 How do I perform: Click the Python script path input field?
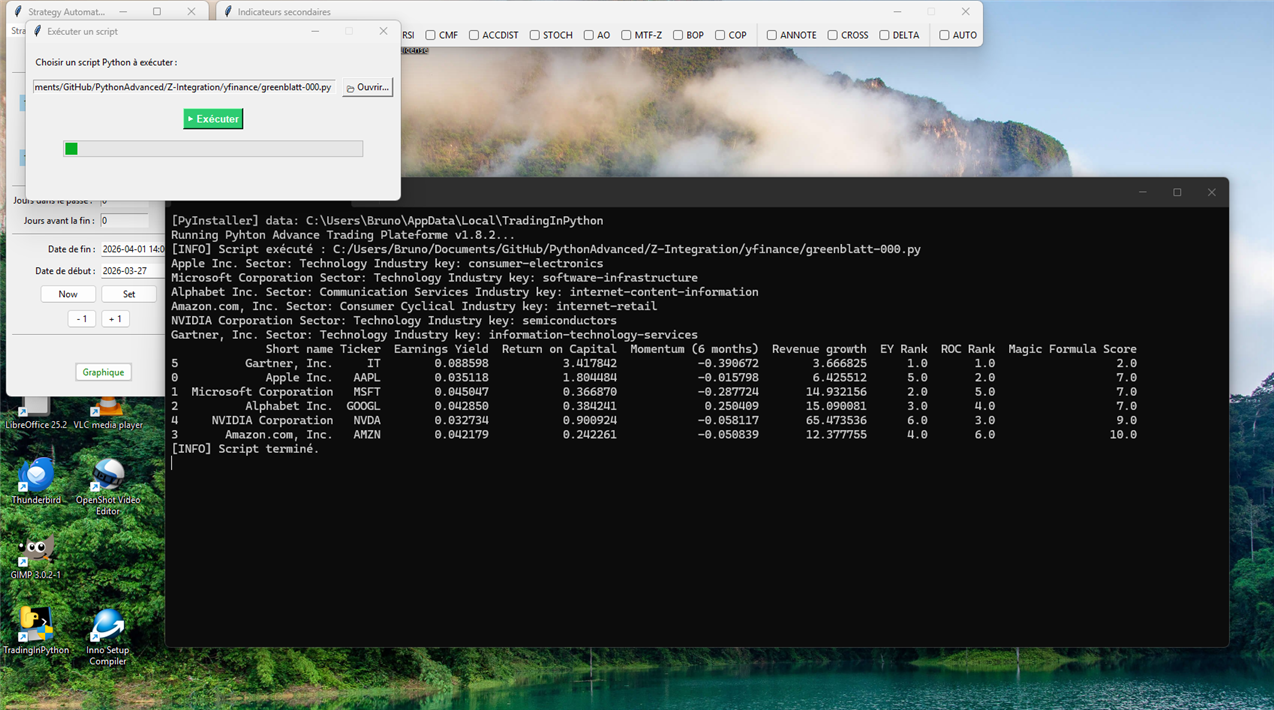coord(184,87)
